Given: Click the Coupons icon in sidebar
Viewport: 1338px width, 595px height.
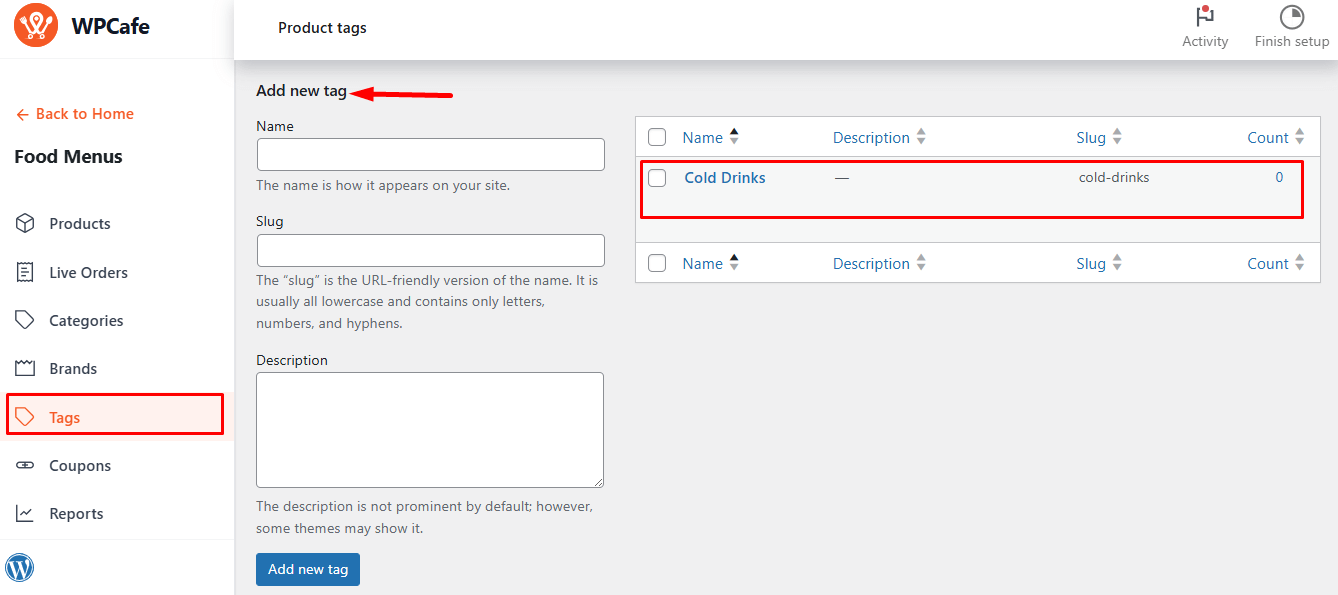Looking at the screenshot, I should pos(25,466).
